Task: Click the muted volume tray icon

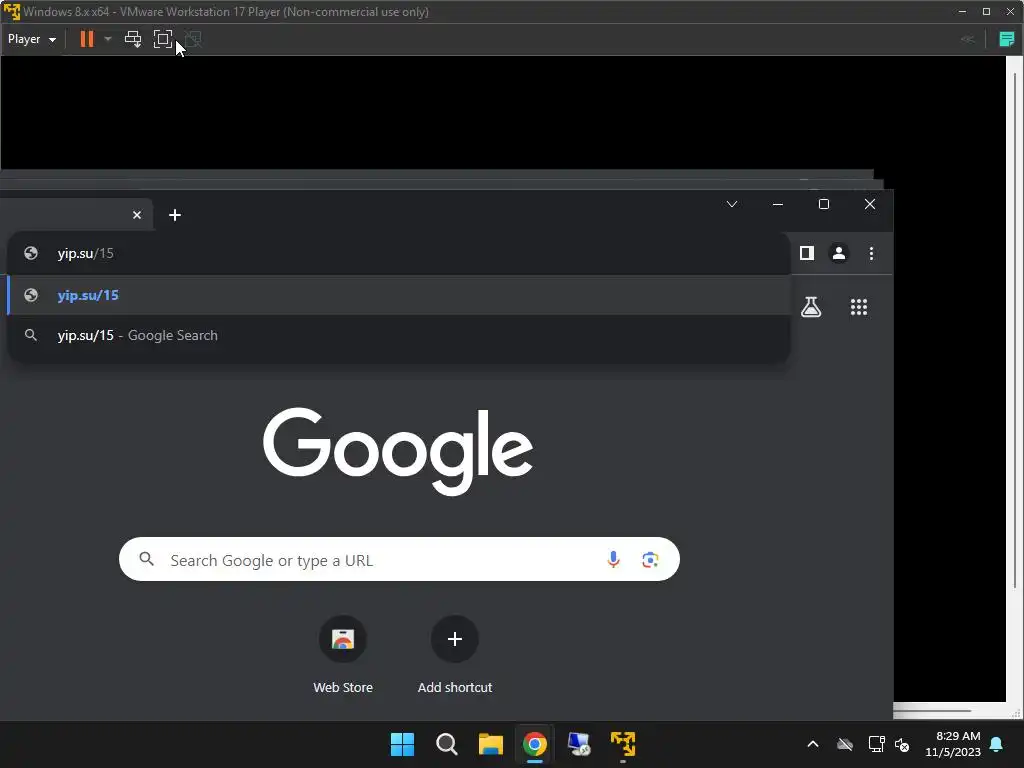Action: (902, 744)
